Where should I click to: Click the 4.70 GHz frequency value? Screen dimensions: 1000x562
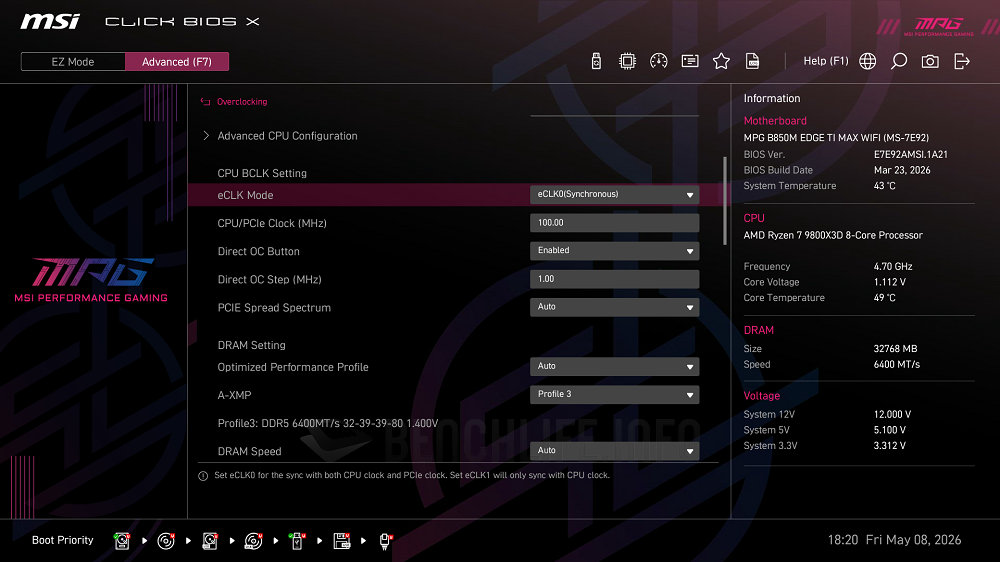click(x=893, y=267)
